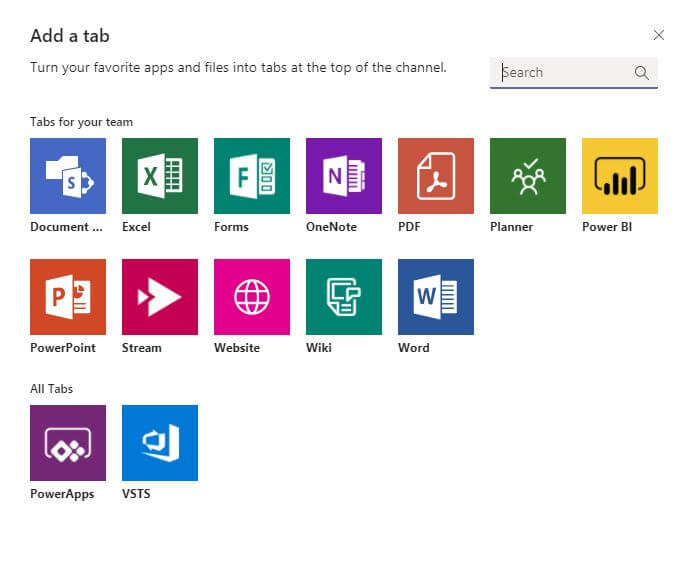
Task: Click the "Word" label text
Action: (413, 348)
